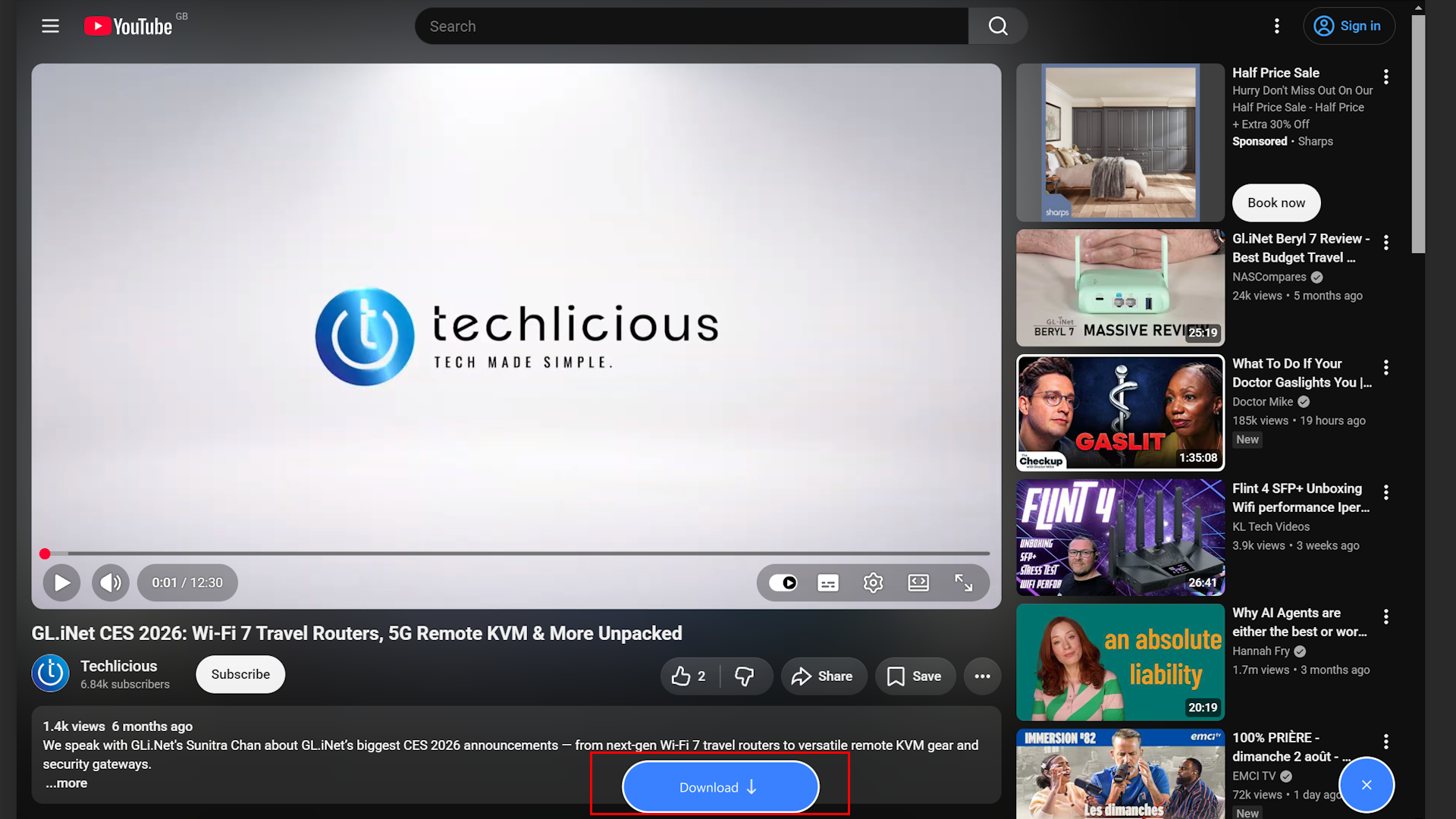The width and height of the screenshot is (1456, 819).
Task: Open Techlicious channel name link
Action: [x=119, y=666]
